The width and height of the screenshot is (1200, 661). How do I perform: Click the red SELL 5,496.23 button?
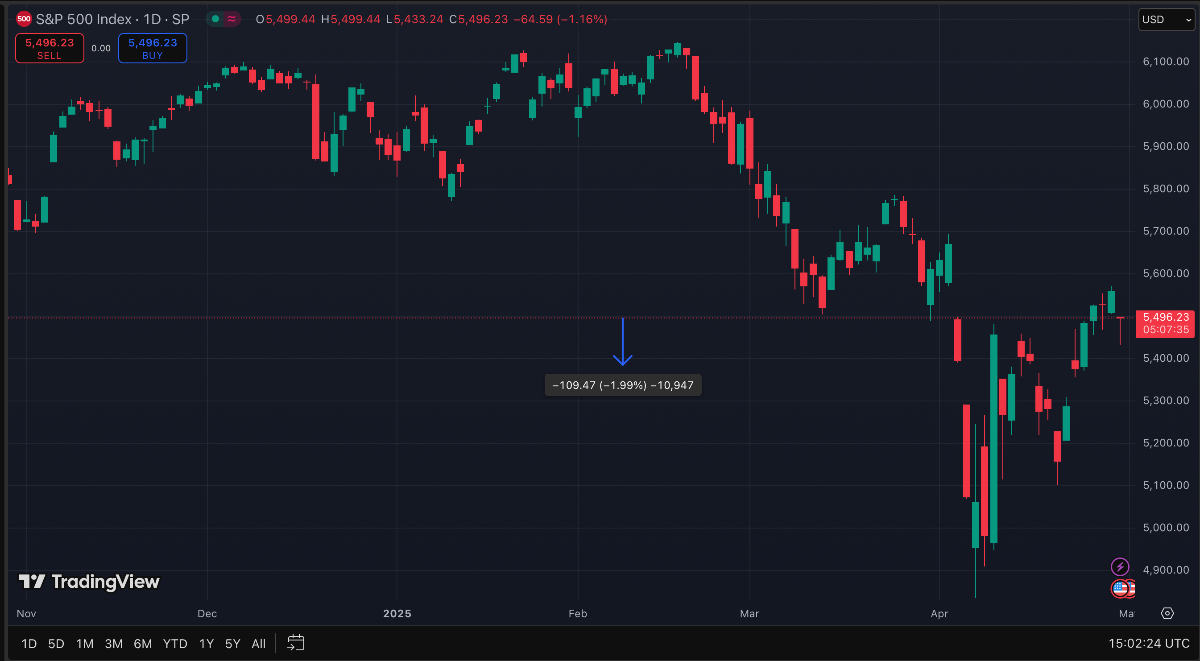(49, 49)
